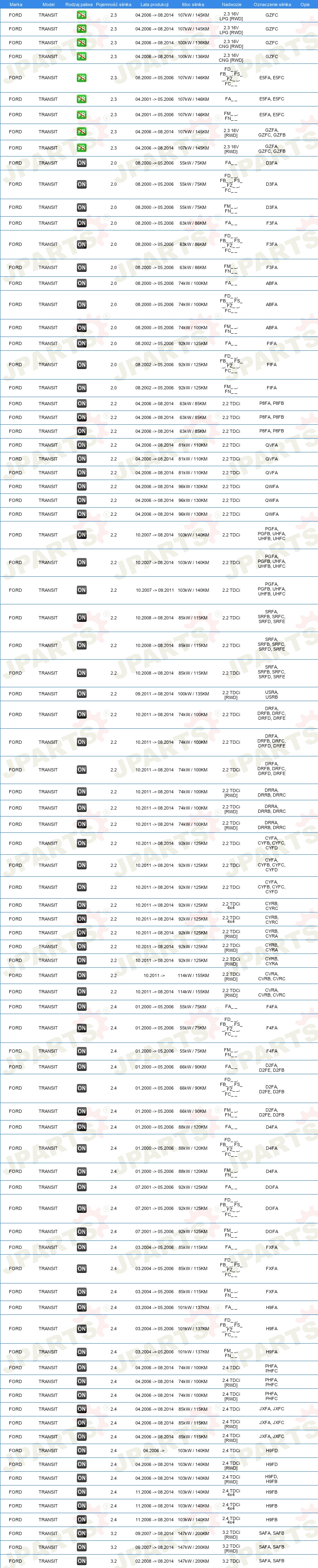Select the '10.2007 -> 09.2011' production years cell
318x1568 pixels.
(154, 591)
